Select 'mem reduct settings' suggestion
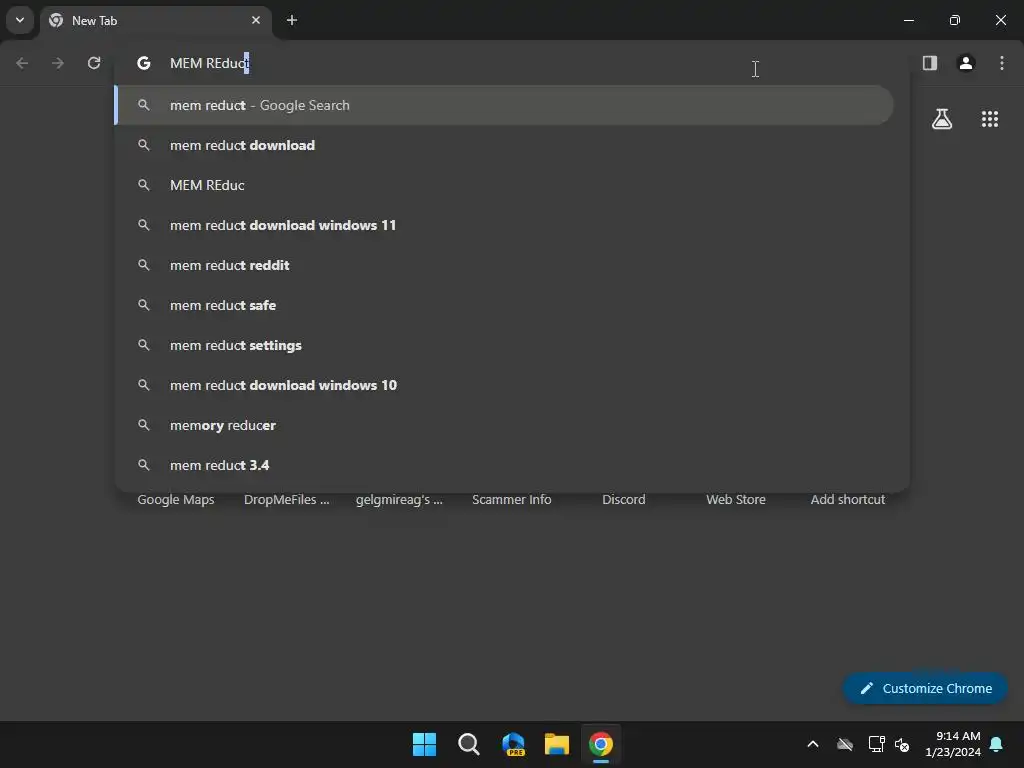The height and width of the screenshot is (768, 1024). coord(504,345)
